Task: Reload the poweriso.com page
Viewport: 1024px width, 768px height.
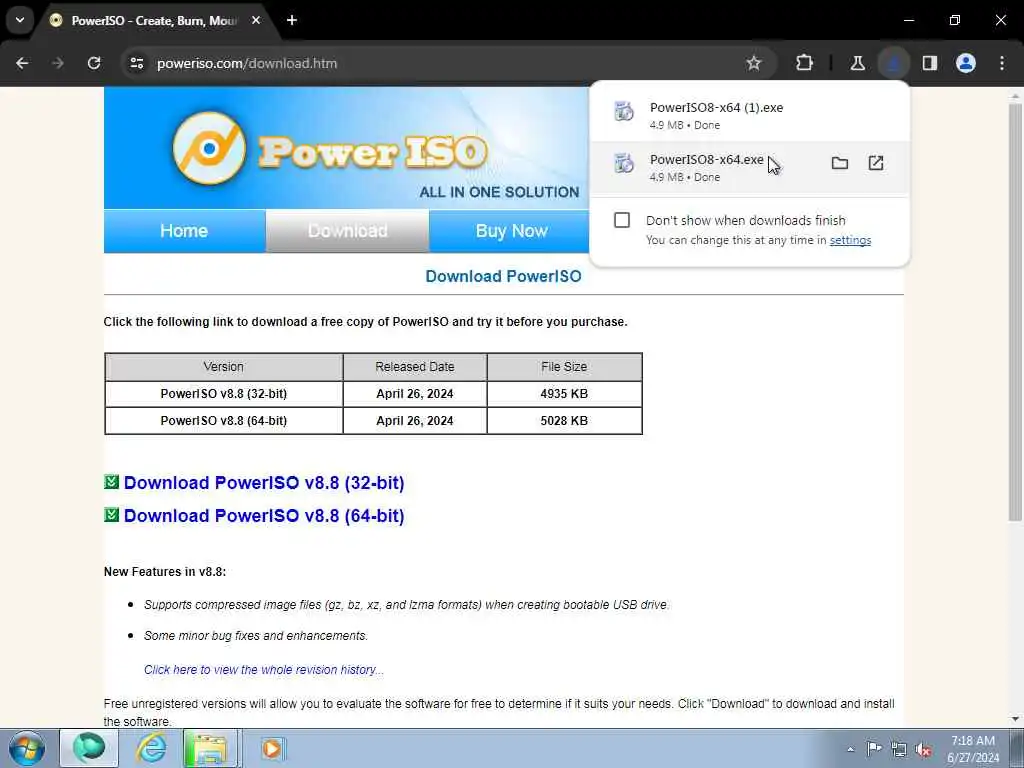Action: 94,63
